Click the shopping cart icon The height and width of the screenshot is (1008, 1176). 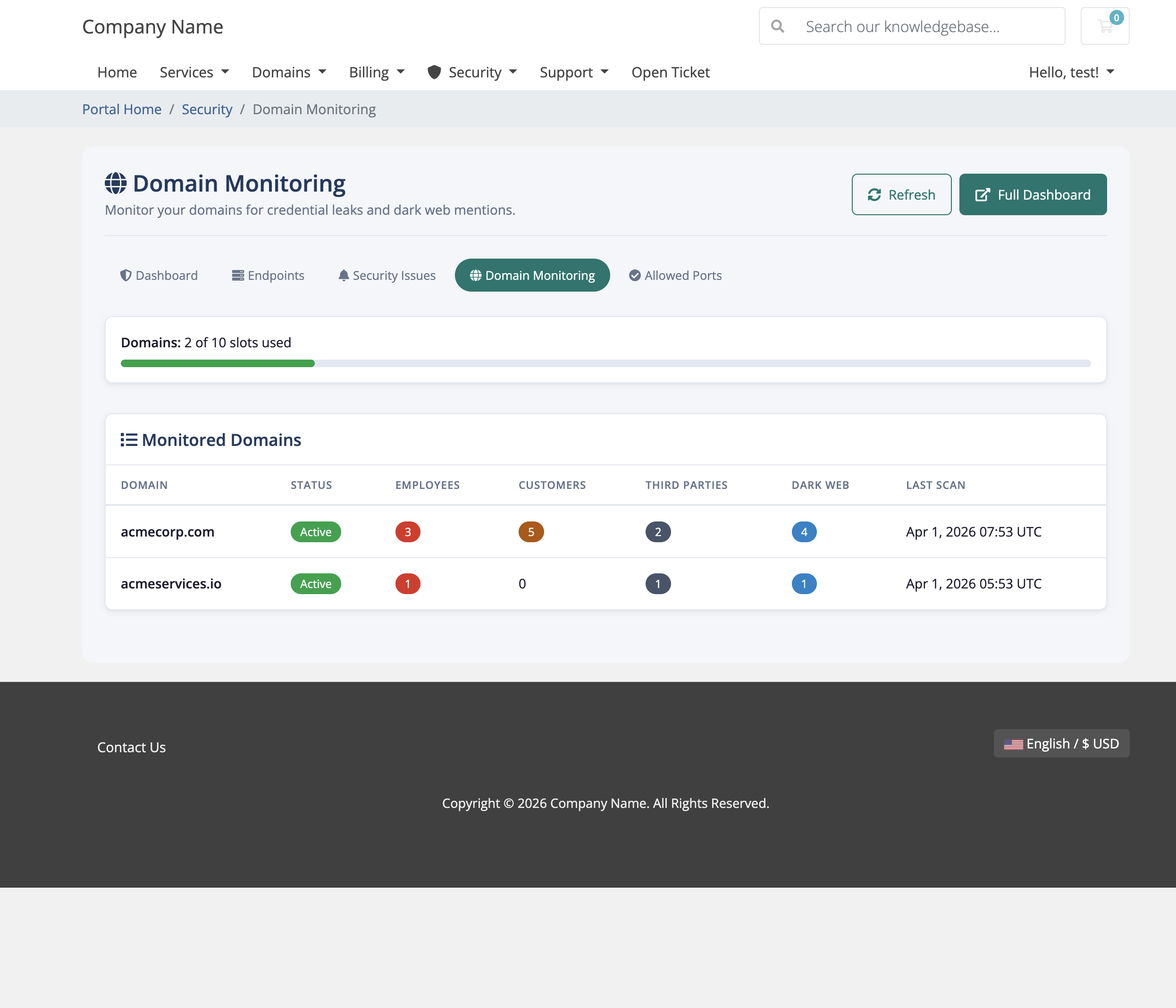click(x=1104, y=26)
